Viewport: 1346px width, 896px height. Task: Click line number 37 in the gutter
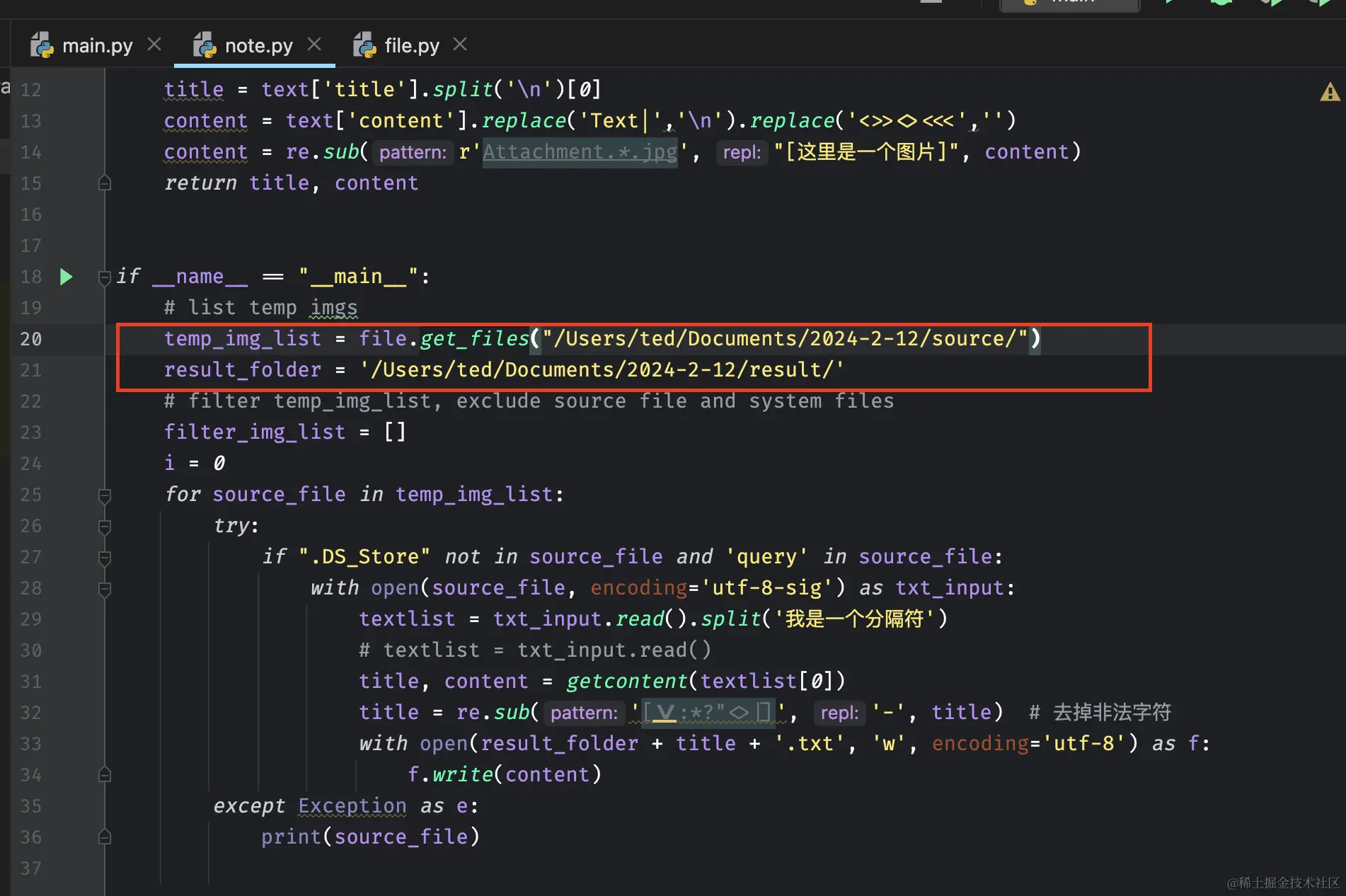tap(31, 868)
